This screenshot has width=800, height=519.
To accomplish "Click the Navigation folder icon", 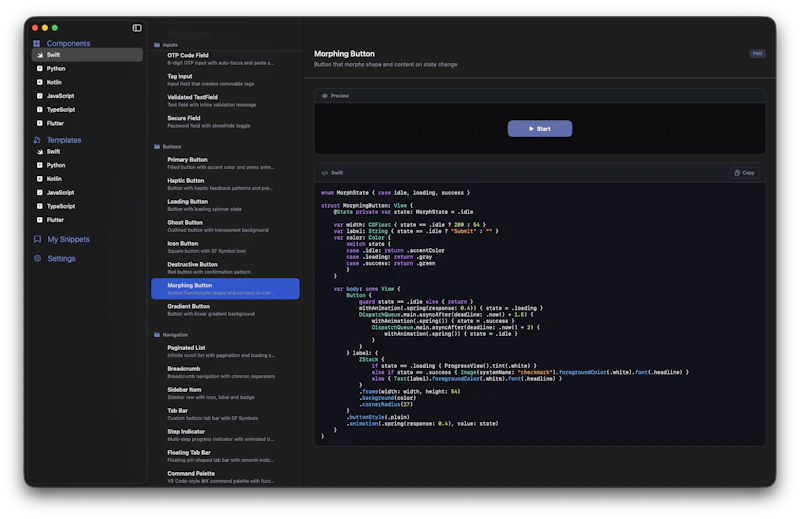I will pos(157,335).
